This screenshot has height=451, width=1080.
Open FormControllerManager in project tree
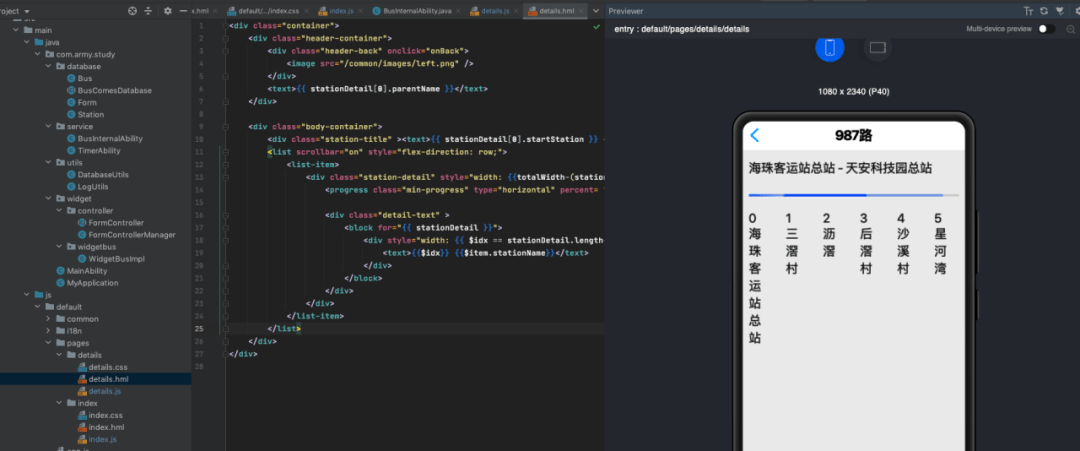coord(132,235)
